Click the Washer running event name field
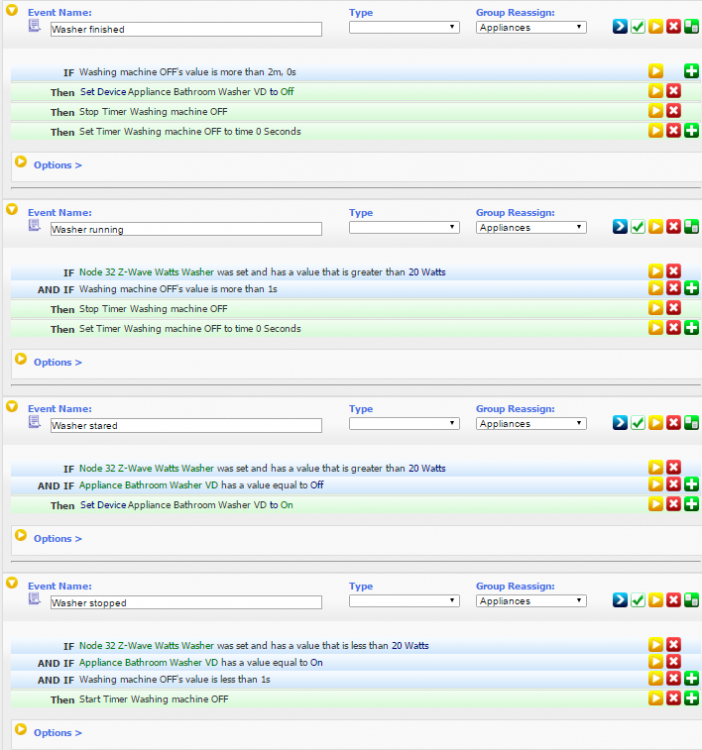Viewport: 702px width, 750px height. coord(186,229)
